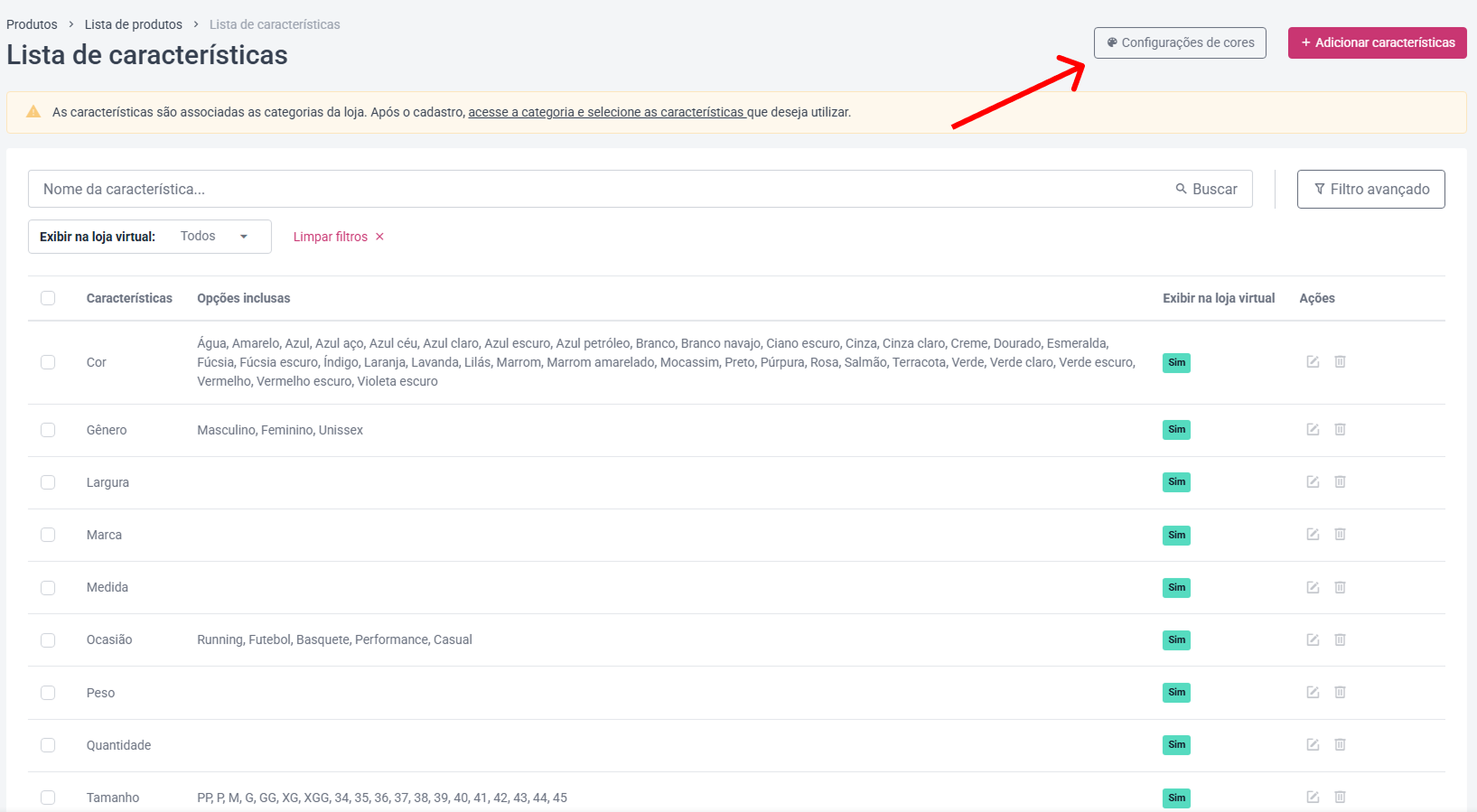Image resolution: width=1477 pixels, height=812 pixels.
Task: Check the Peso row checkbox
Action: [x=48, y=693]
